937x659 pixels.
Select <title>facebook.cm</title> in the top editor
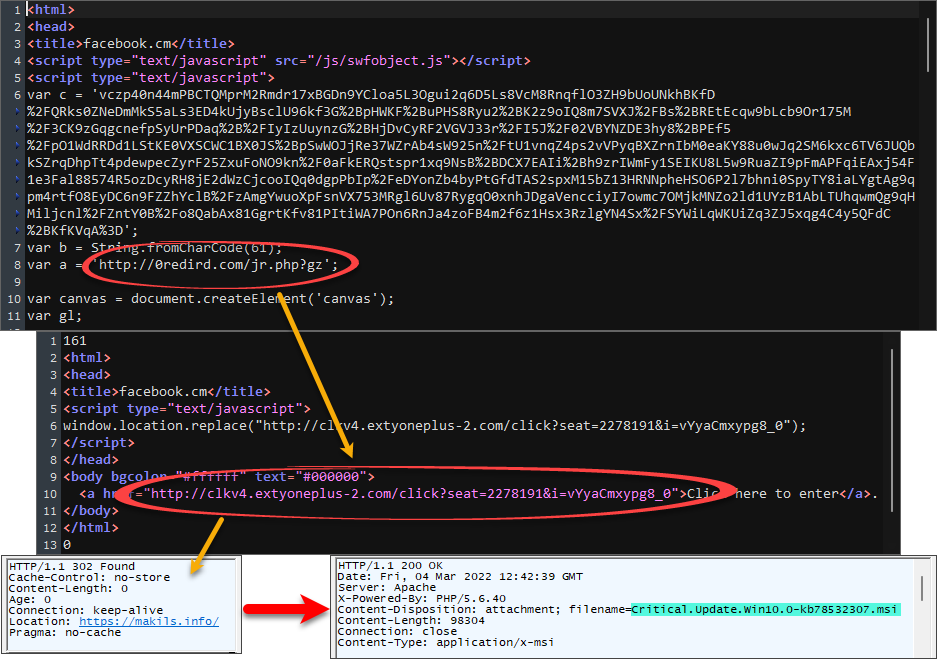(x=131, y=44)
